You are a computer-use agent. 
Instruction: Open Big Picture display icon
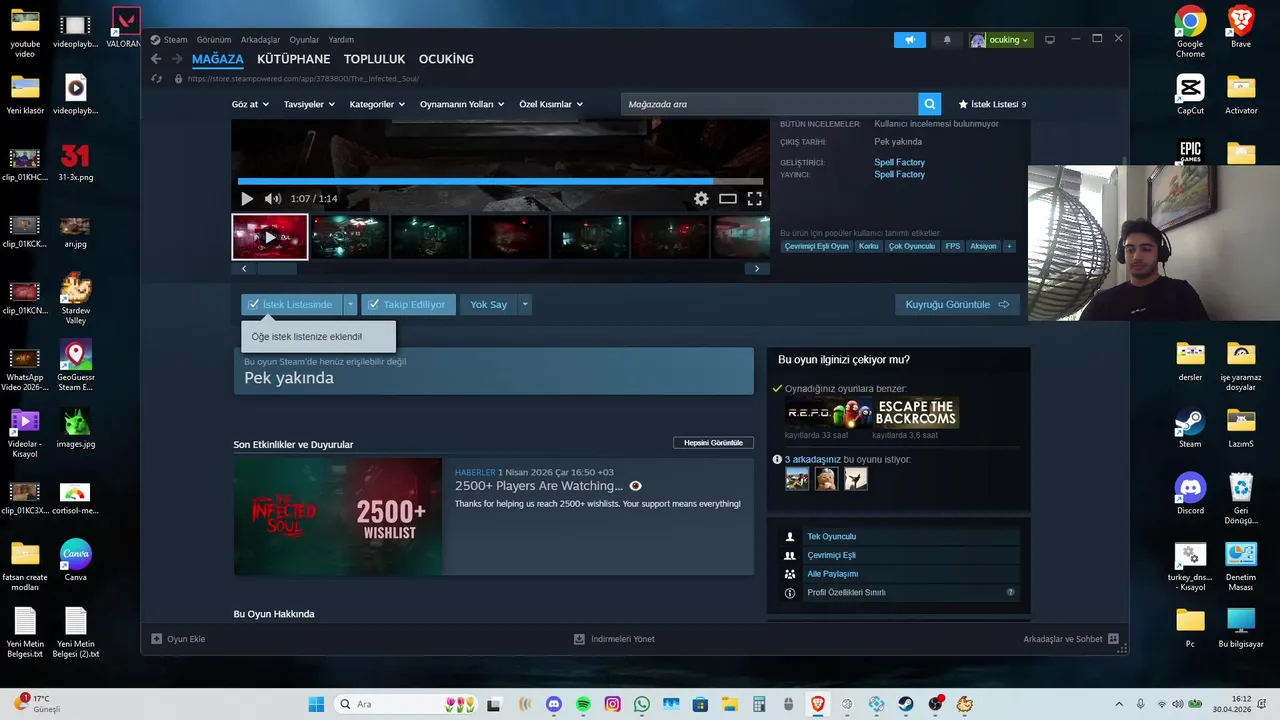1050,40
